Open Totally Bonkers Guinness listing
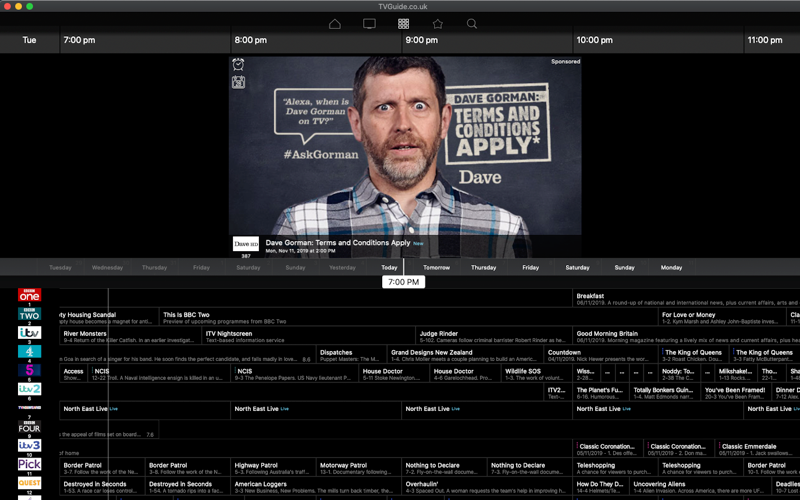 [664, 393]
